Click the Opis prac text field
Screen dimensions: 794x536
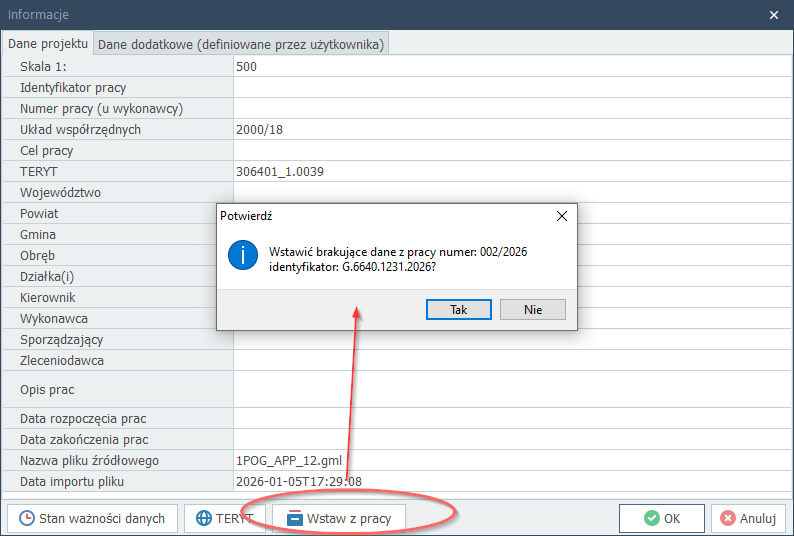click(x=510, y=389)
